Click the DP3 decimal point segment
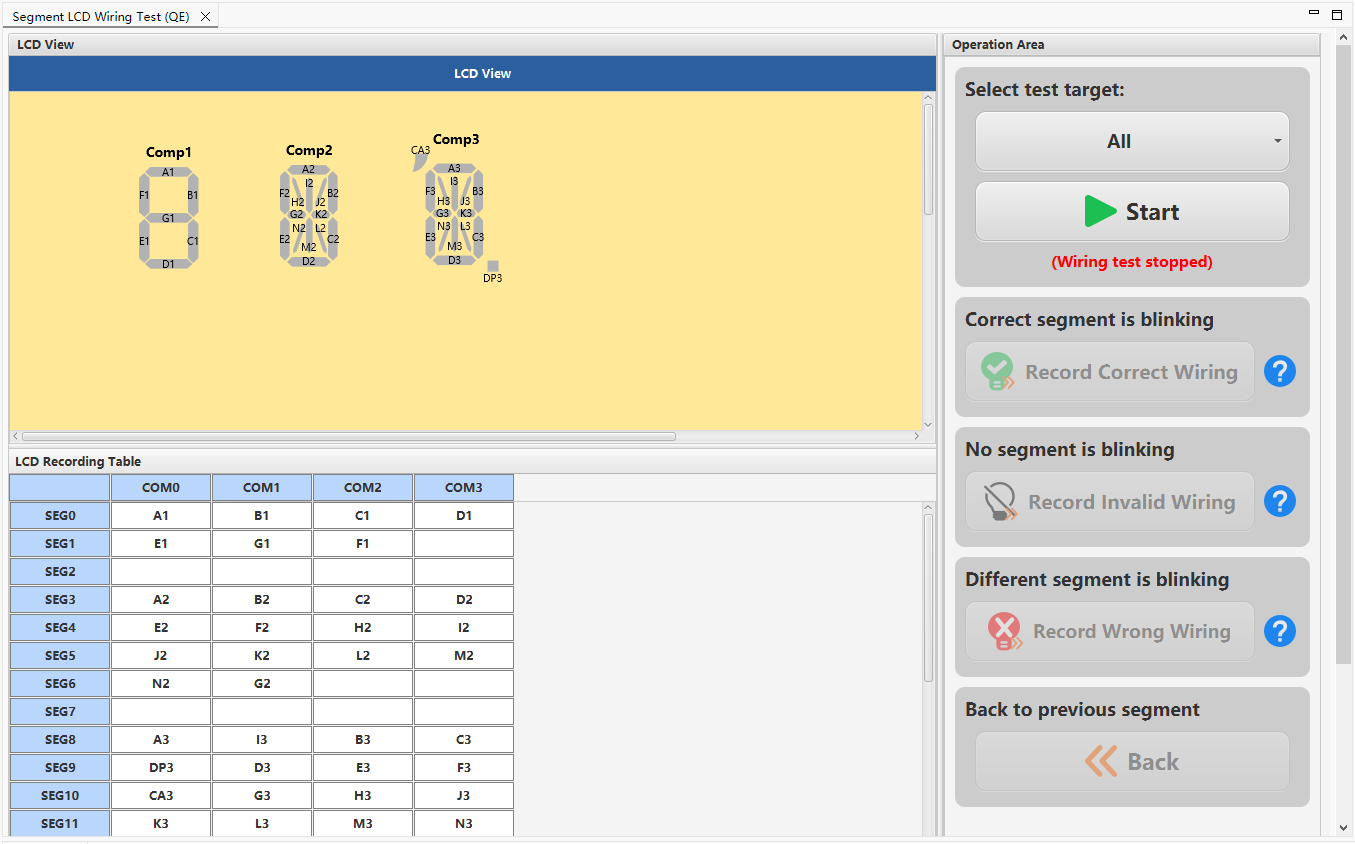The width and height of the screenshot is (1355, 844). click(x=493, y=266)
